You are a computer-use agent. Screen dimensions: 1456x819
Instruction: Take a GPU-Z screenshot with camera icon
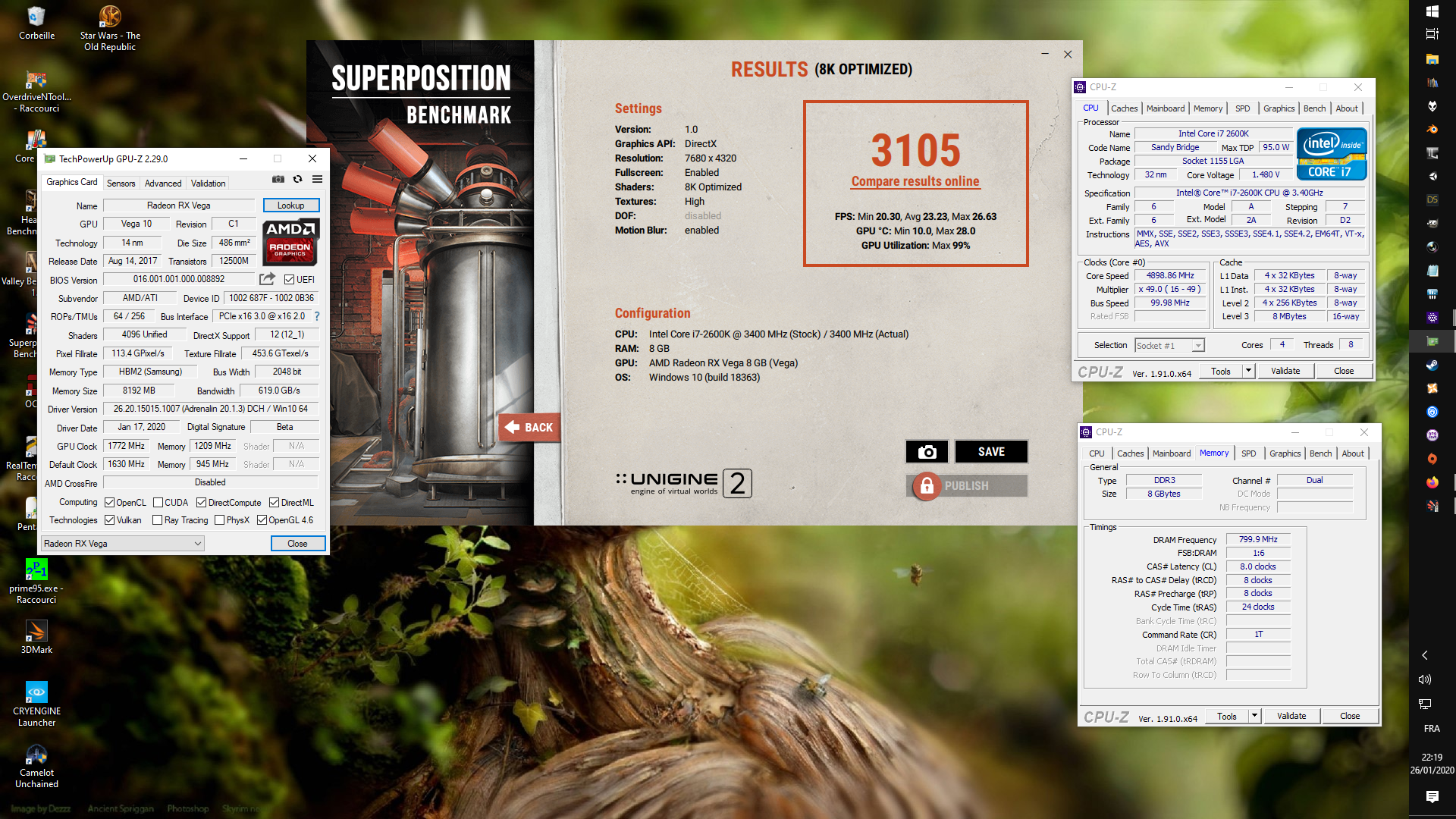coord(278,180)
